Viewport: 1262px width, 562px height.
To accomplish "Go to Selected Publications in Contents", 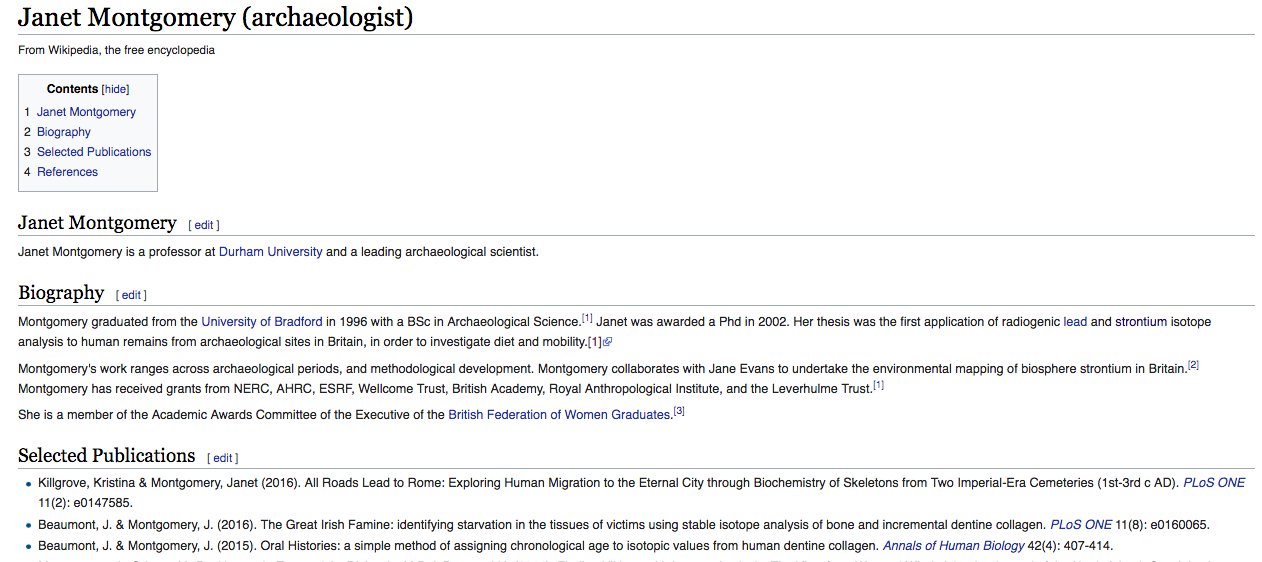I will (94, 152).
